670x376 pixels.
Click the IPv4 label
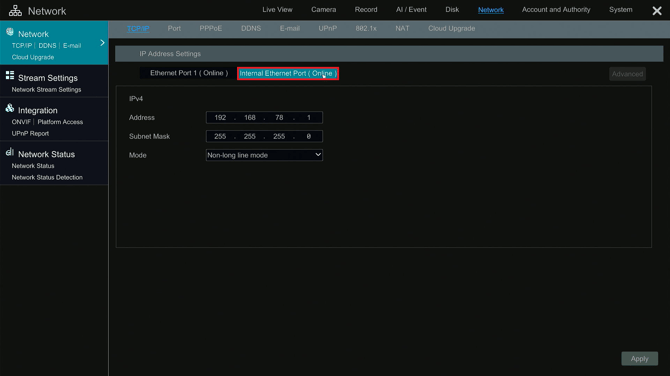pyautogui.click(x=136, y=99)
